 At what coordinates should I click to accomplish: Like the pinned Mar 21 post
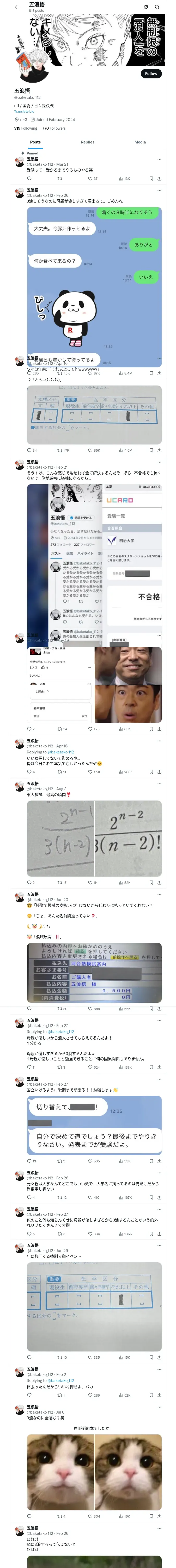pyautogui.click(x=93, y=179)
